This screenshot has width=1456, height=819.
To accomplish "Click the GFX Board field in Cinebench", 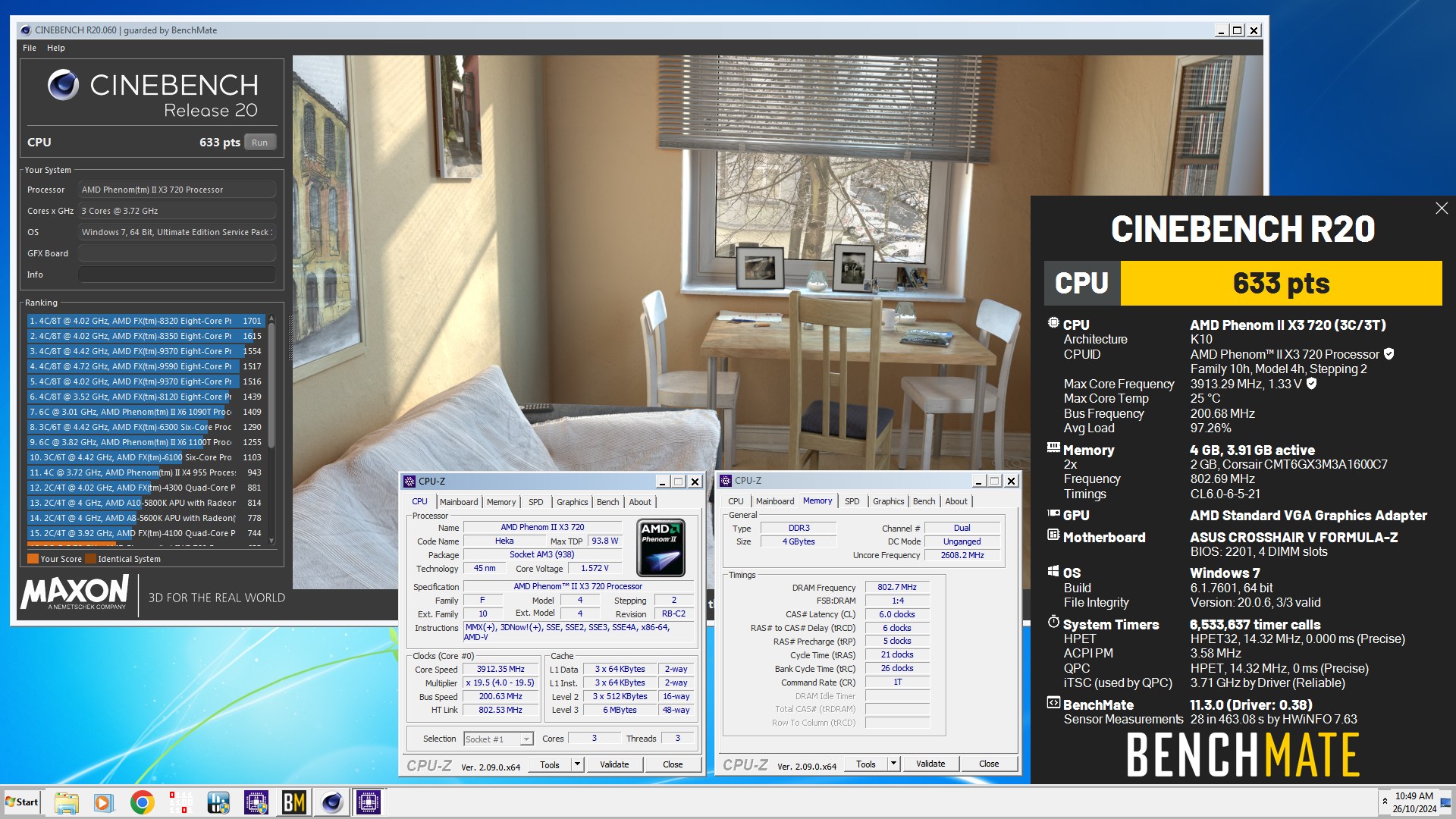I will [x=177, y=253].
